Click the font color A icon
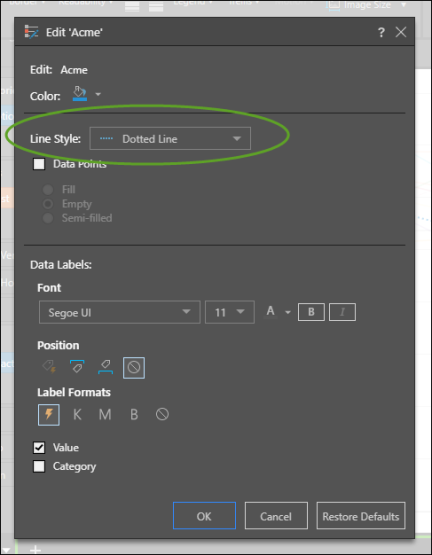This screenshot has height=555, width=432. click(271, 311)
